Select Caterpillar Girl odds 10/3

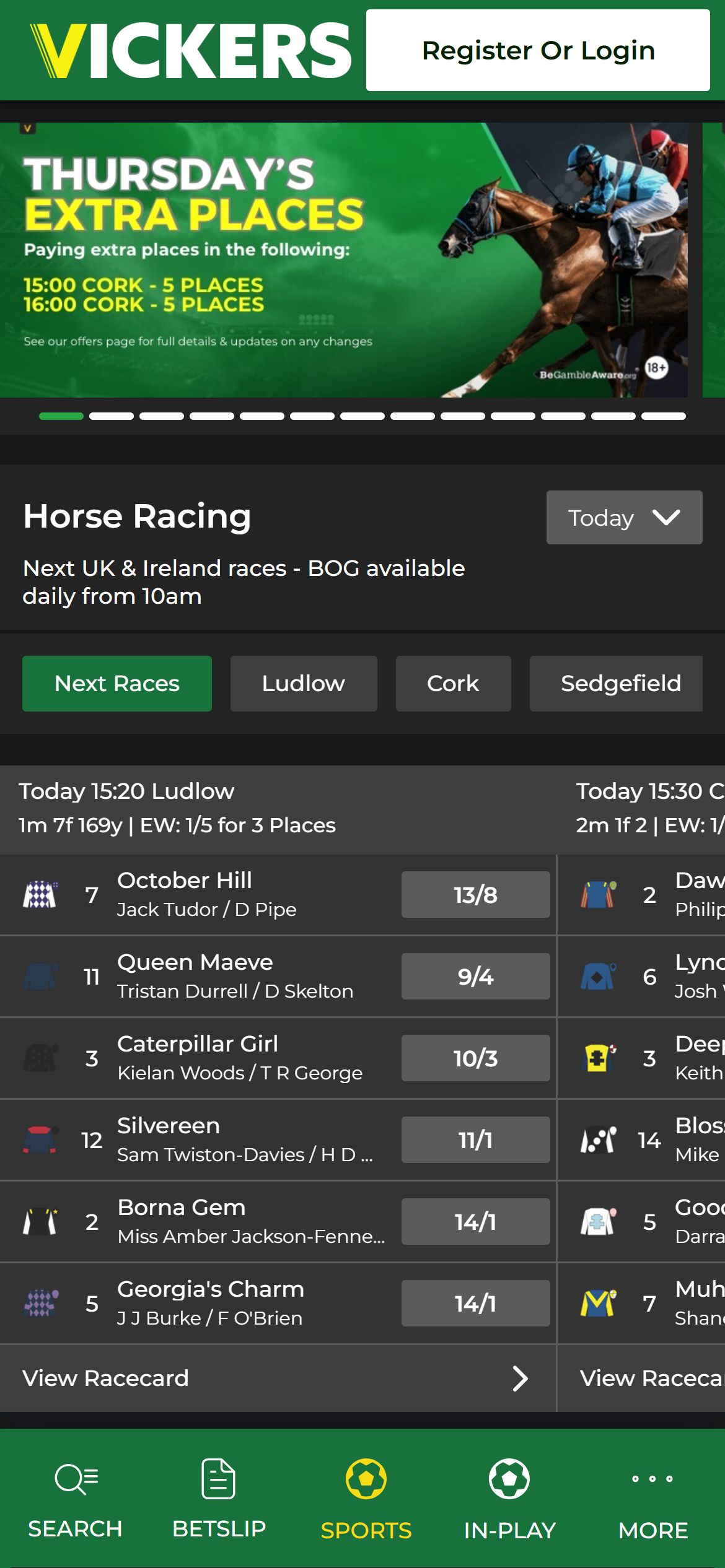click(x=475, y=1058)
